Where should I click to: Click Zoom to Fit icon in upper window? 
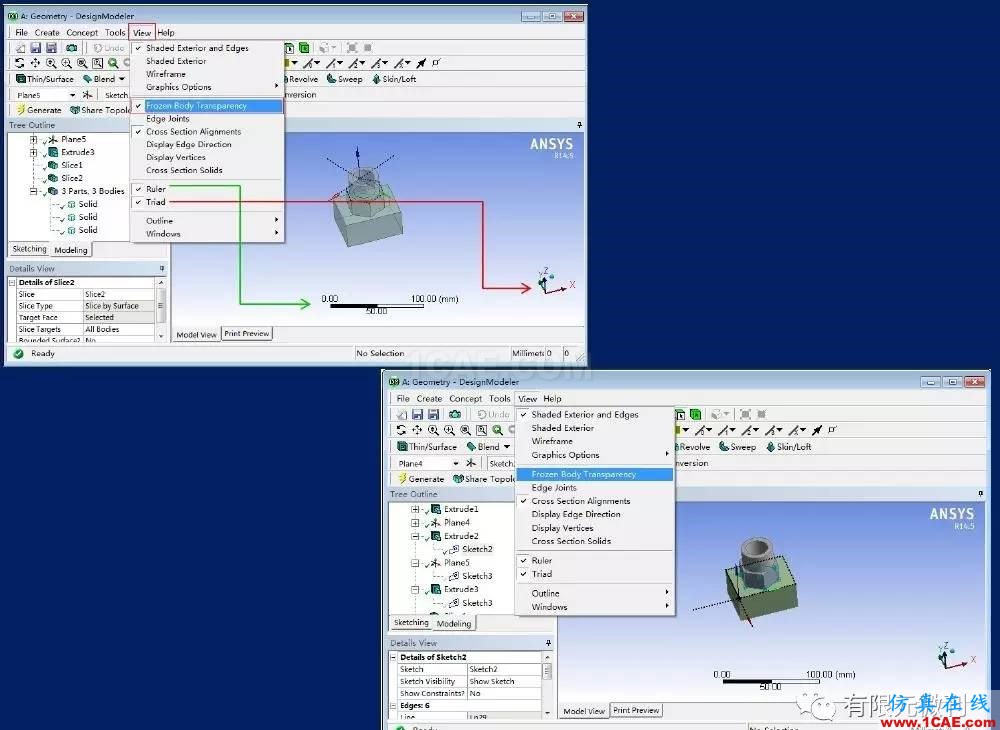coord(82,63)
